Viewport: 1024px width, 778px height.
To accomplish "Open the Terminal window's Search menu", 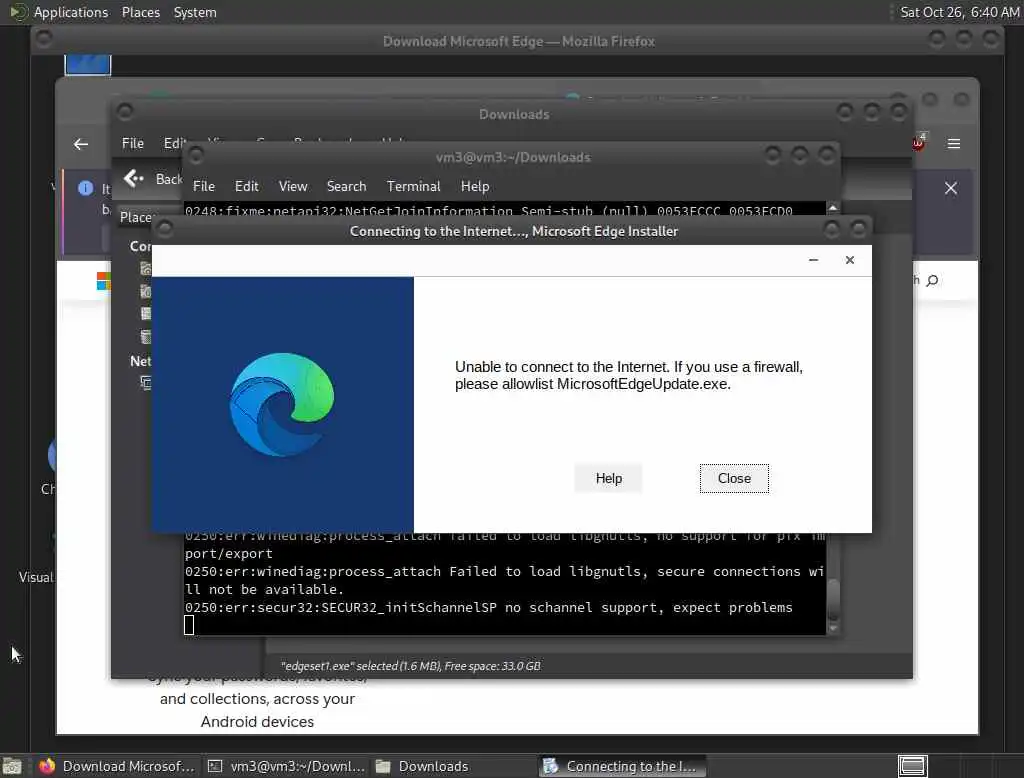I will coord(346,186).
